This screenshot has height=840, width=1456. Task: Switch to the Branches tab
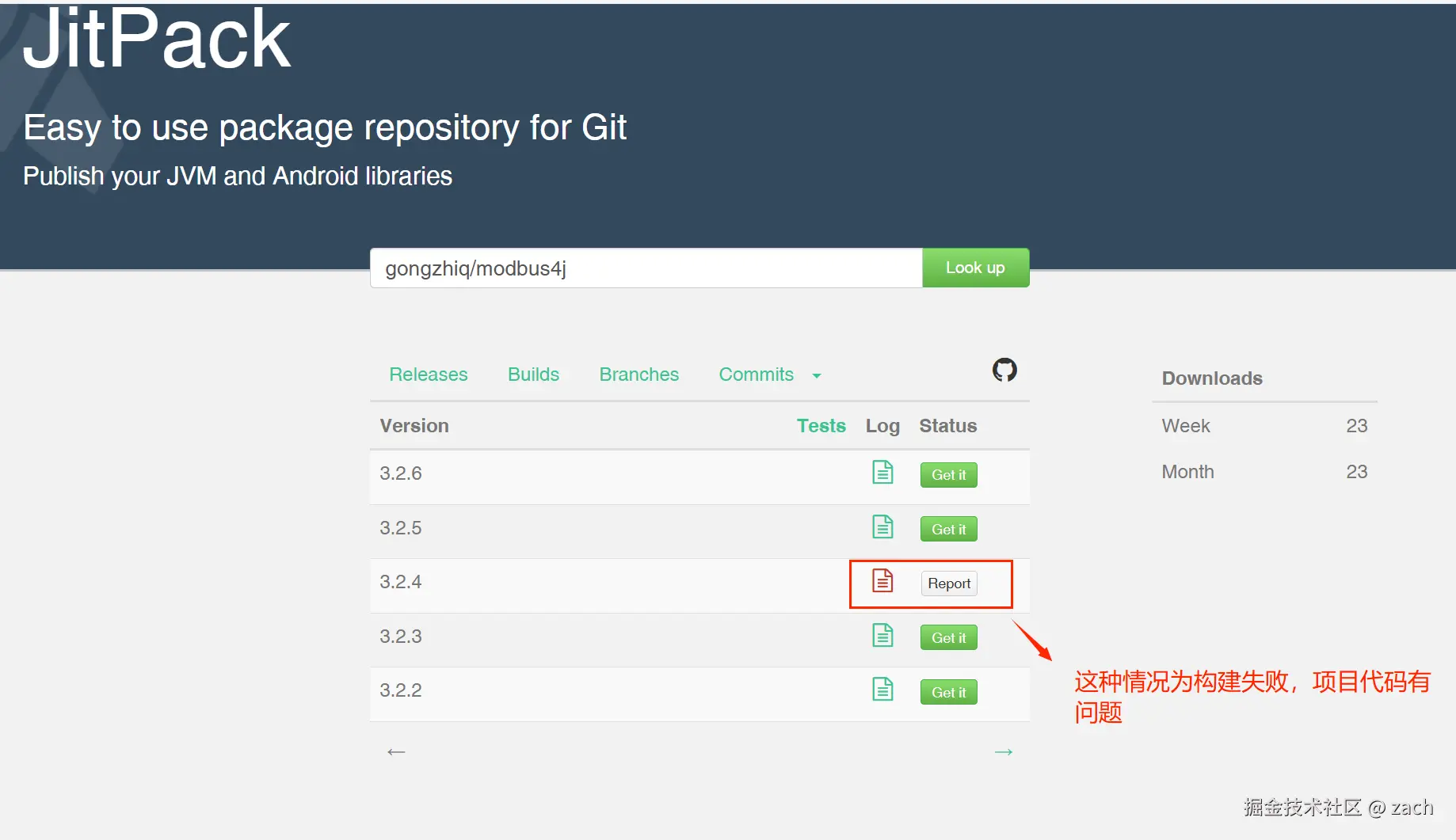click(639, 374)
